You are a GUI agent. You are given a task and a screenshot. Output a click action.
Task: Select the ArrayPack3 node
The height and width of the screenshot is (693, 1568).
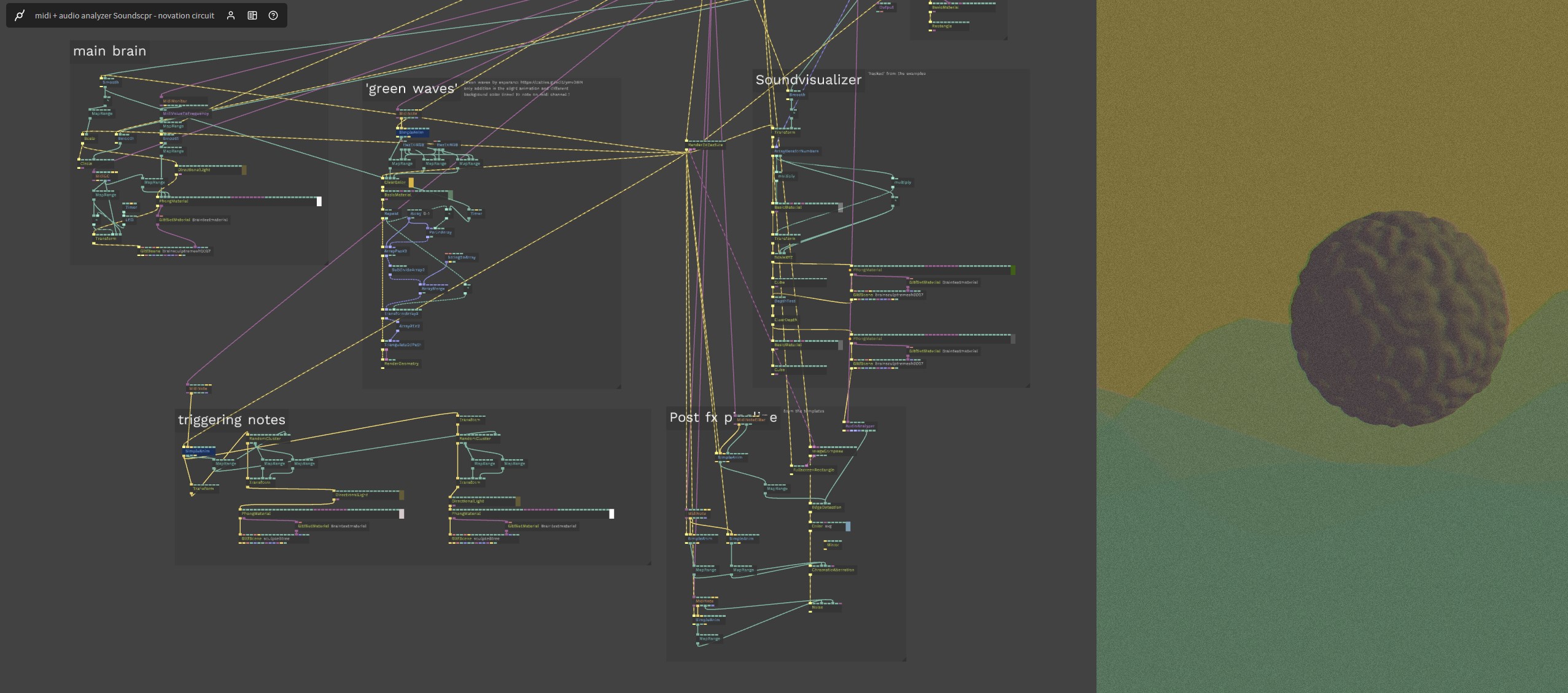click(395, 251)
